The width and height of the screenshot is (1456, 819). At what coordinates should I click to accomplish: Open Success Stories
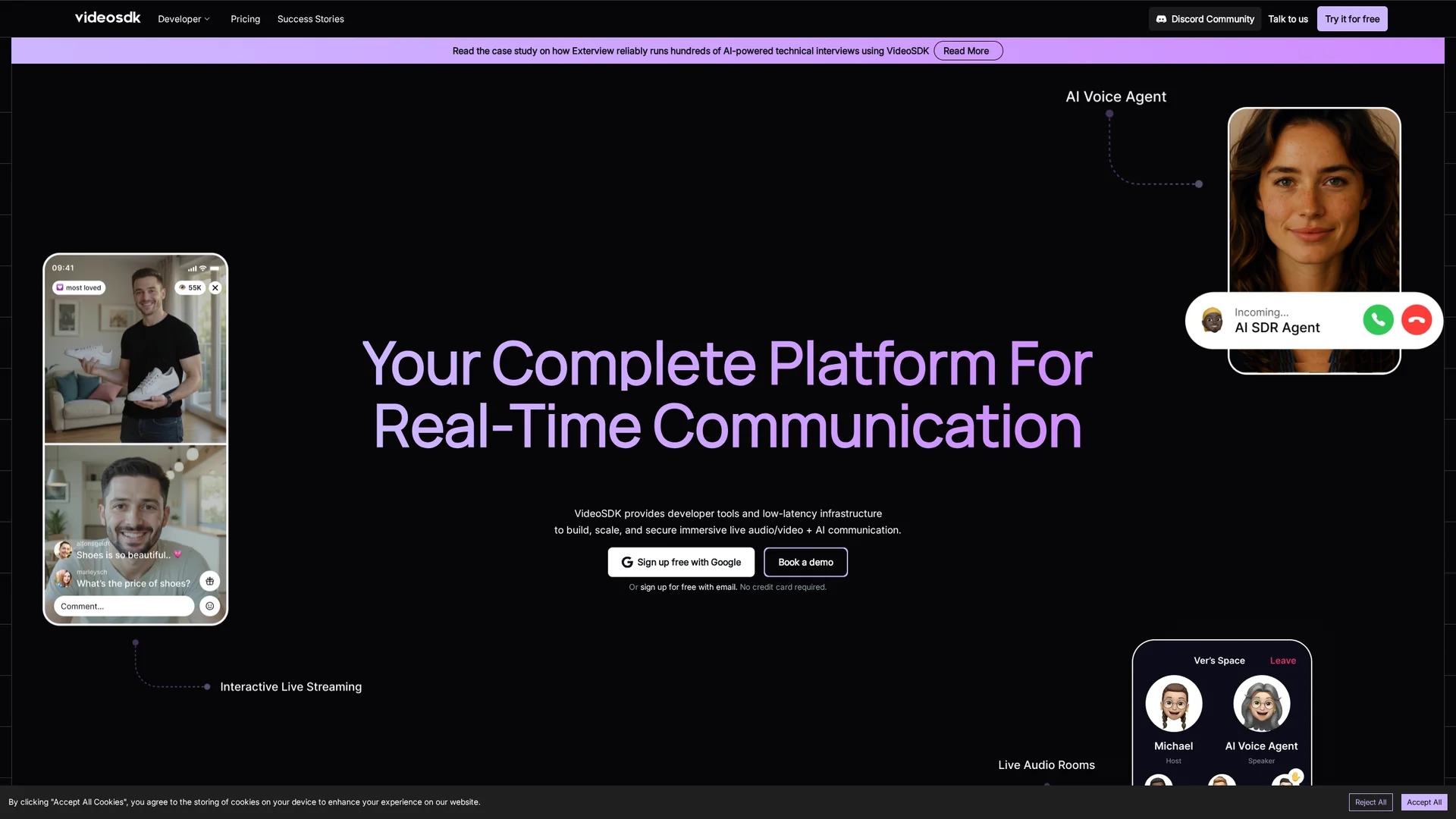310,19
